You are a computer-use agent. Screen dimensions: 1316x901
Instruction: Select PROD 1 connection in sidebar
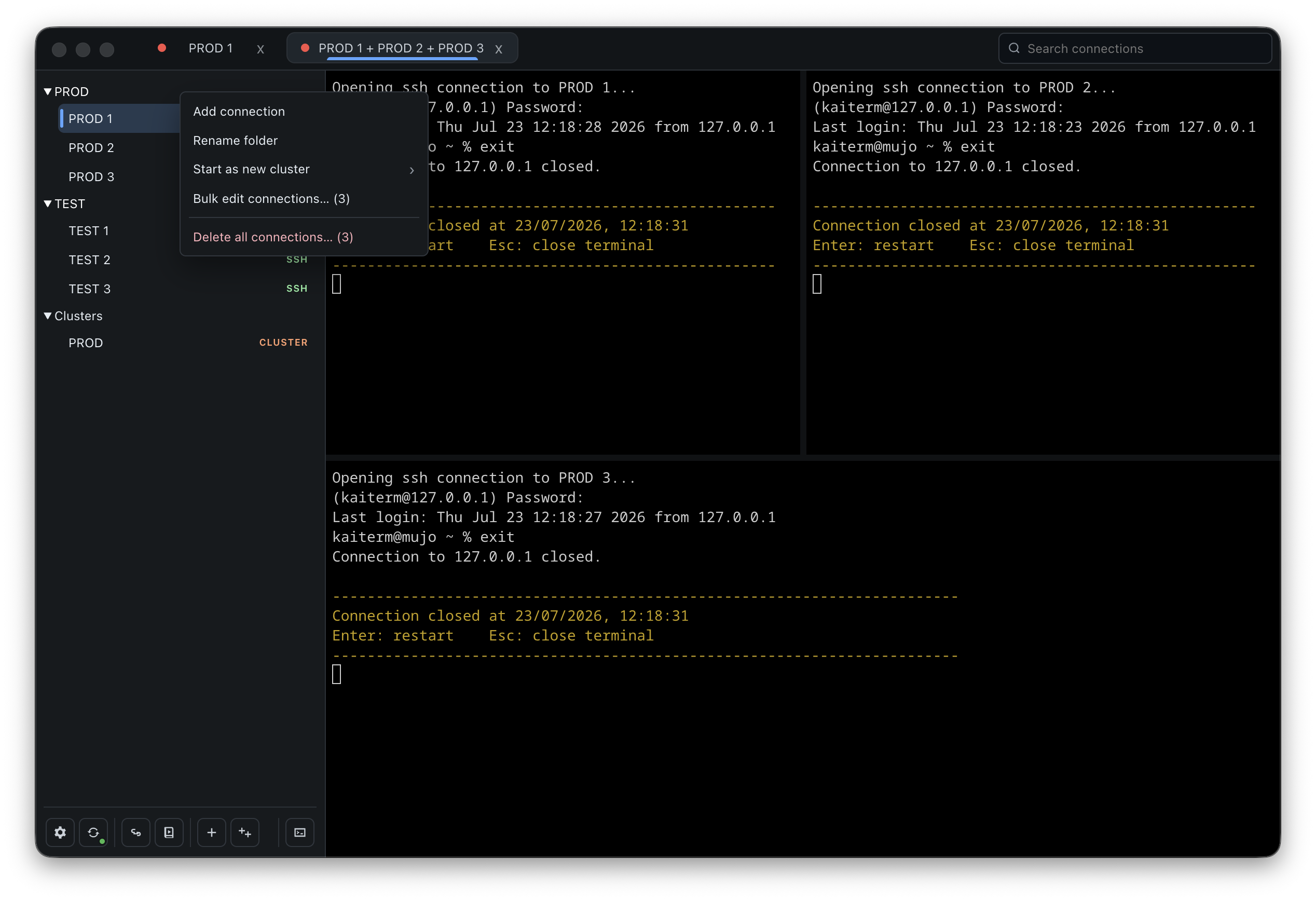tap(119, 118)
